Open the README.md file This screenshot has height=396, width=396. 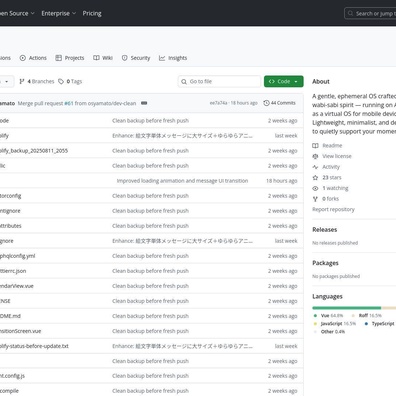[x=10, y=316]
